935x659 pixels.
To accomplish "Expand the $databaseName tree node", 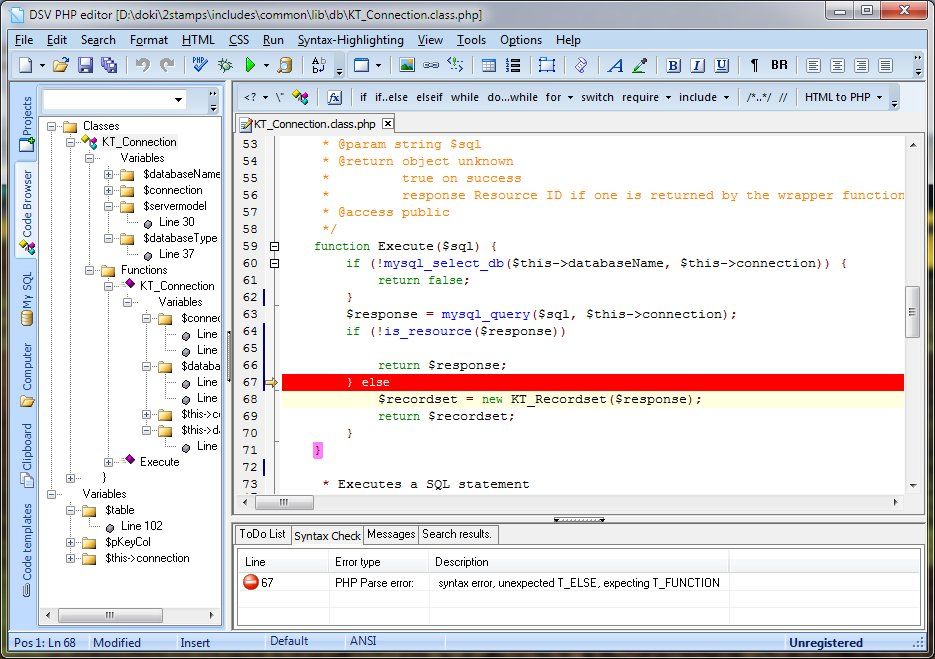I will [109, 174].
